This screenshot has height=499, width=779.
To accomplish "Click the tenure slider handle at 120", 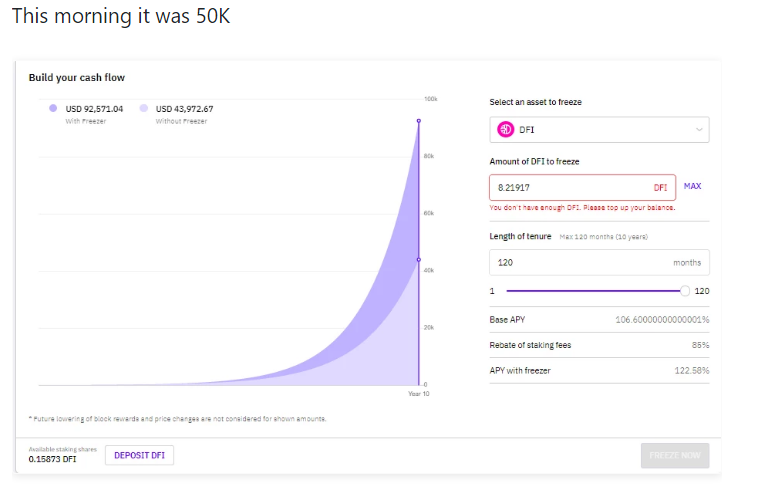I will (685, 291).
